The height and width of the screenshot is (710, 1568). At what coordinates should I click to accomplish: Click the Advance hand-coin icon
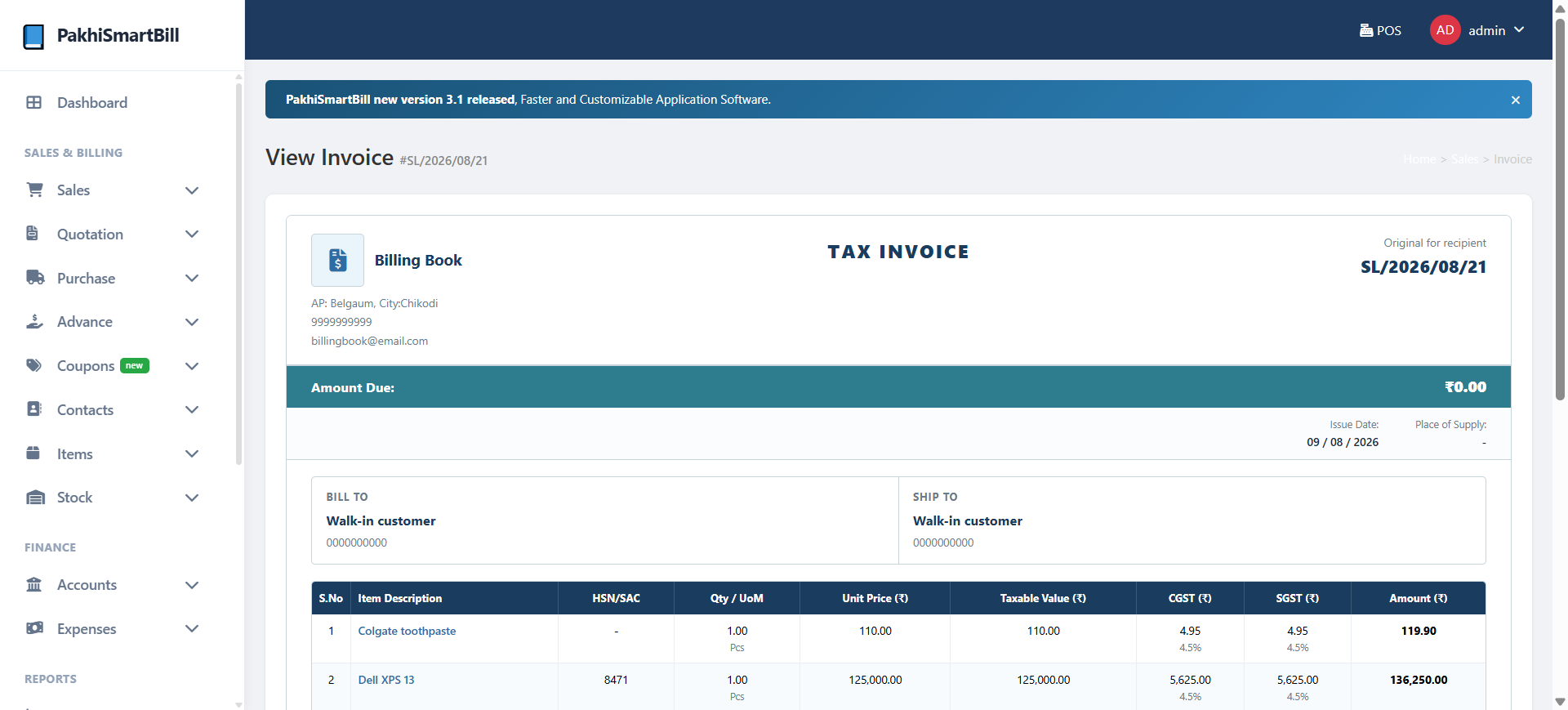[x=34, y=321]
